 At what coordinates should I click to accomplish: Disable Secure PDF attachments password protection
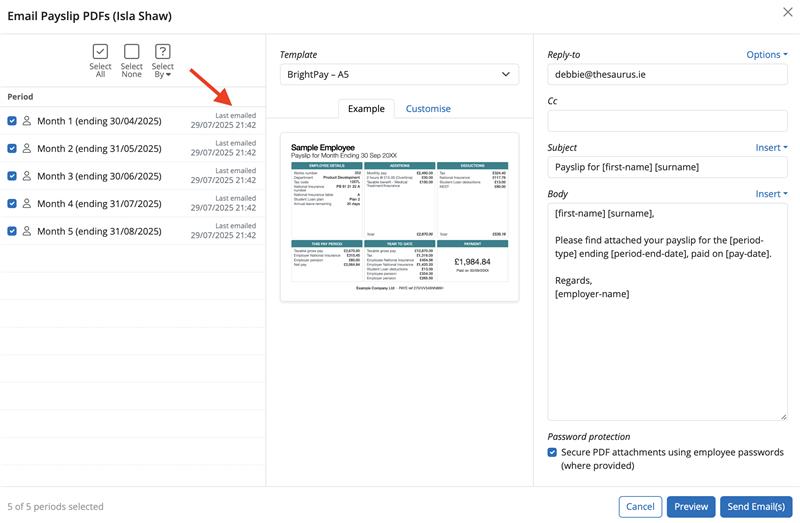click(x=553, y=453)
